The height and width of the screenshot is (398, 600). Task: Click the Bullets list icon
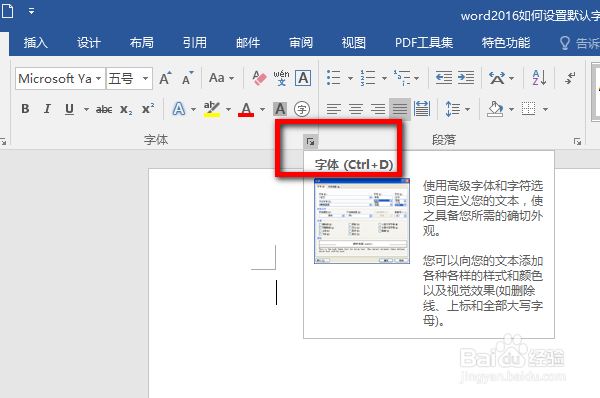click(334, 78)
